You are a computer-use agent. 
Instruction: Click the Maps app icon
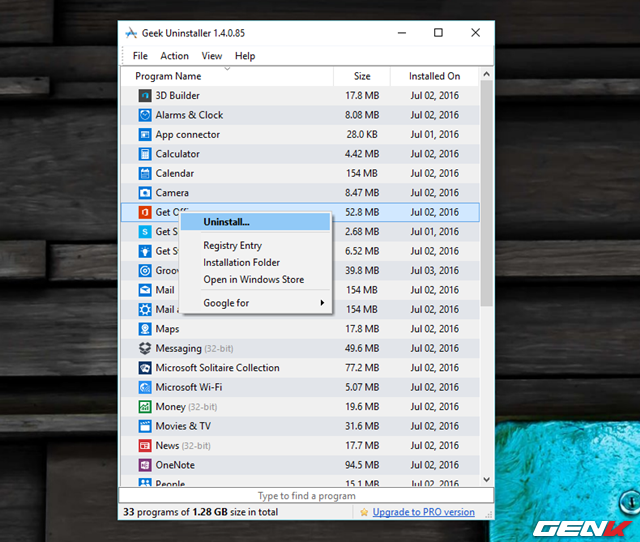click(x=145, y=329)
